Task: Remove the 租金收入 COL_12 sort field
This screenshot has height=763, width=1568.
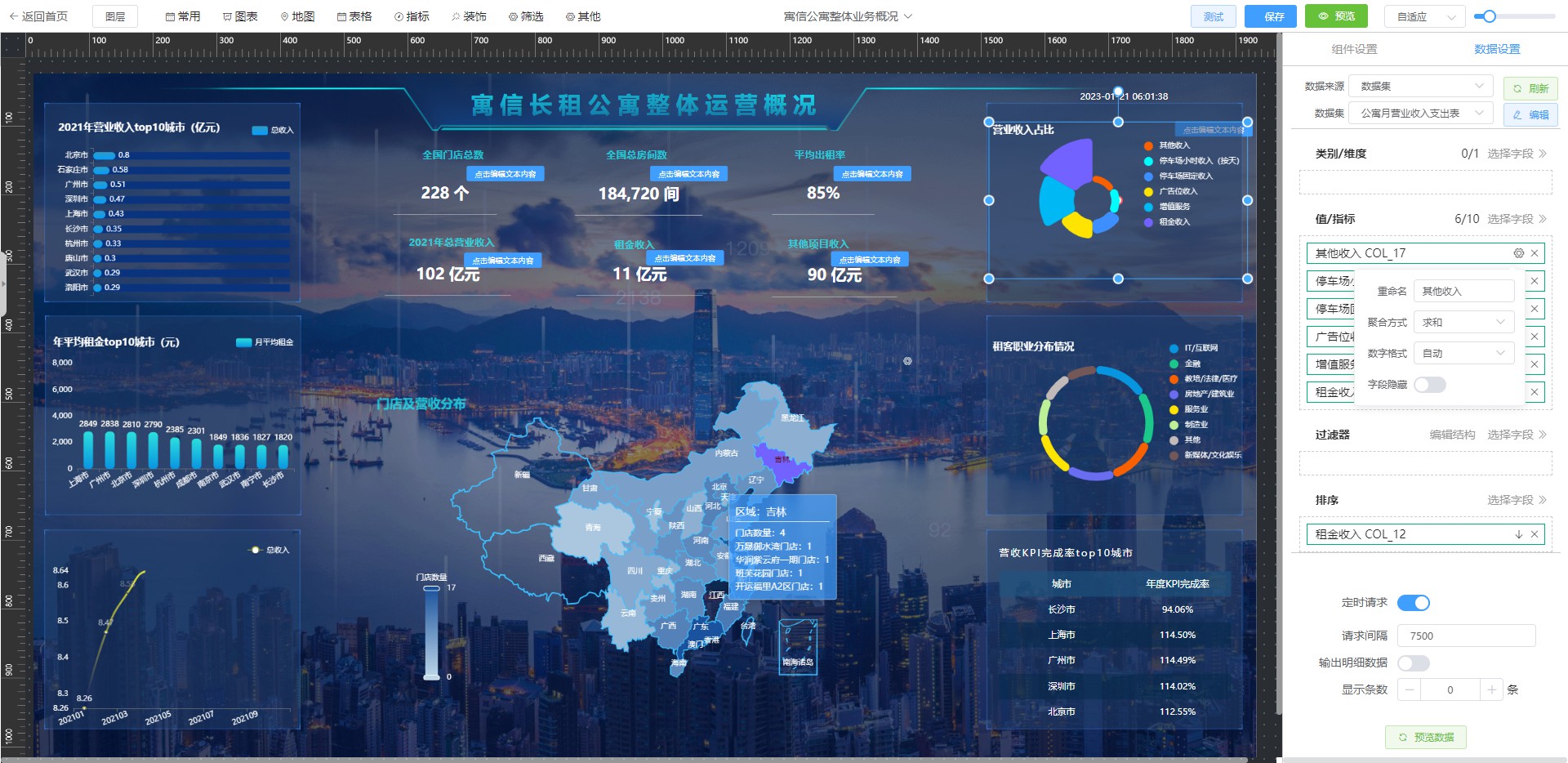Action: point(1535,534)
